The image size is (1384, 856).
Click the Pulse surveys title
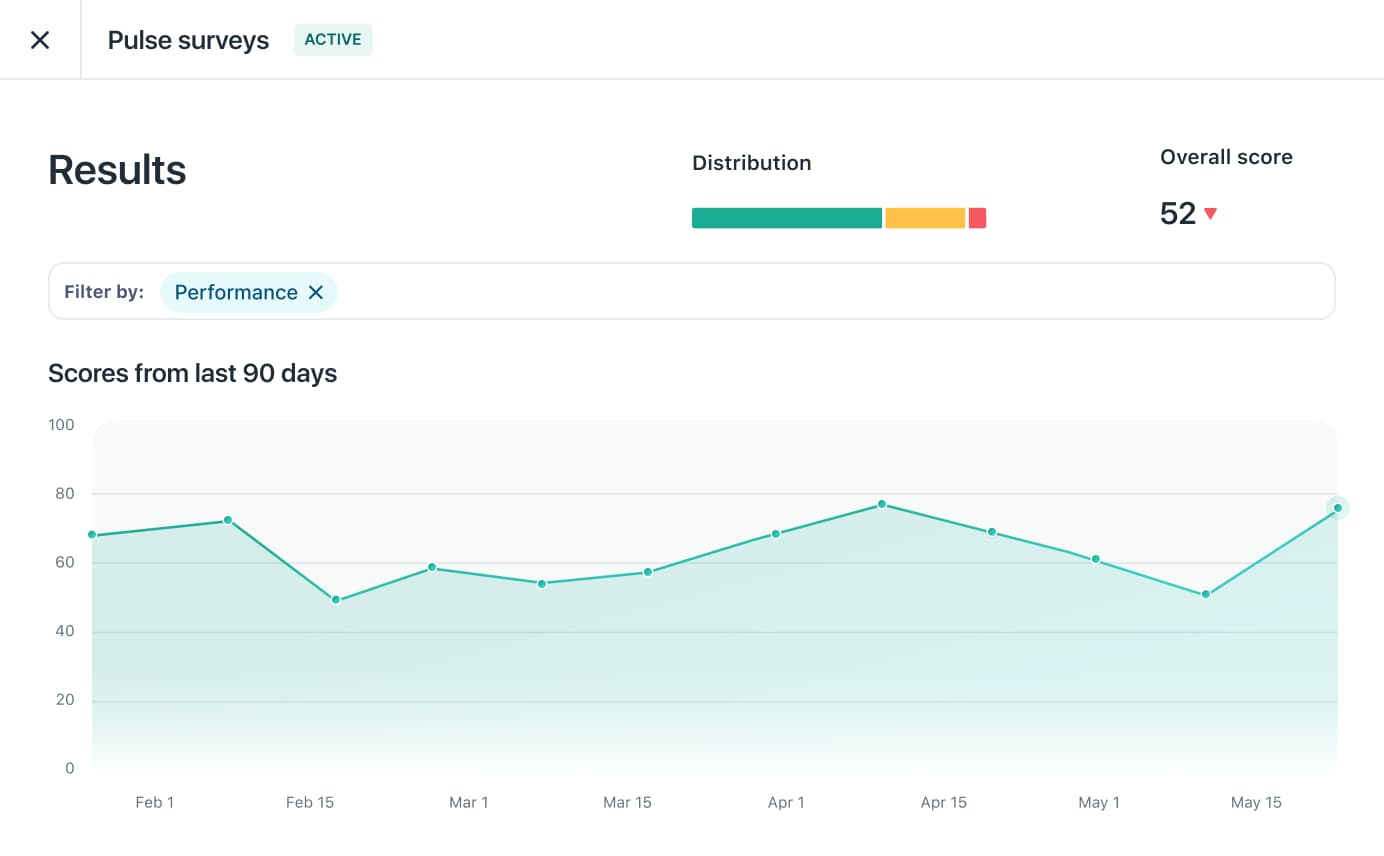pyautogui.click(x=188, y=40)
